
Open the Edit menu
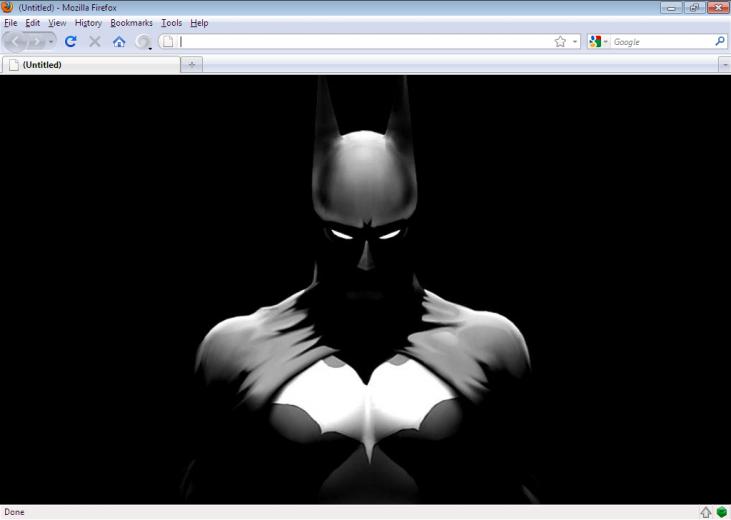click(32, 23)
